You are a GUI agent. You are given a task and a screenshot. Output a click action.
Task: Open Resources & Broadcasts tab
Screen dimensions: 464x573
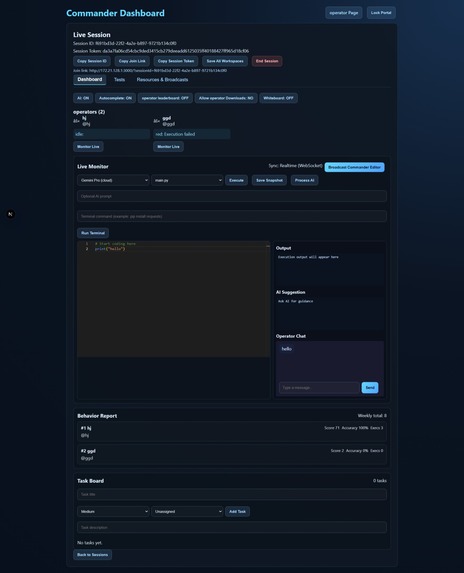point(162,80)
